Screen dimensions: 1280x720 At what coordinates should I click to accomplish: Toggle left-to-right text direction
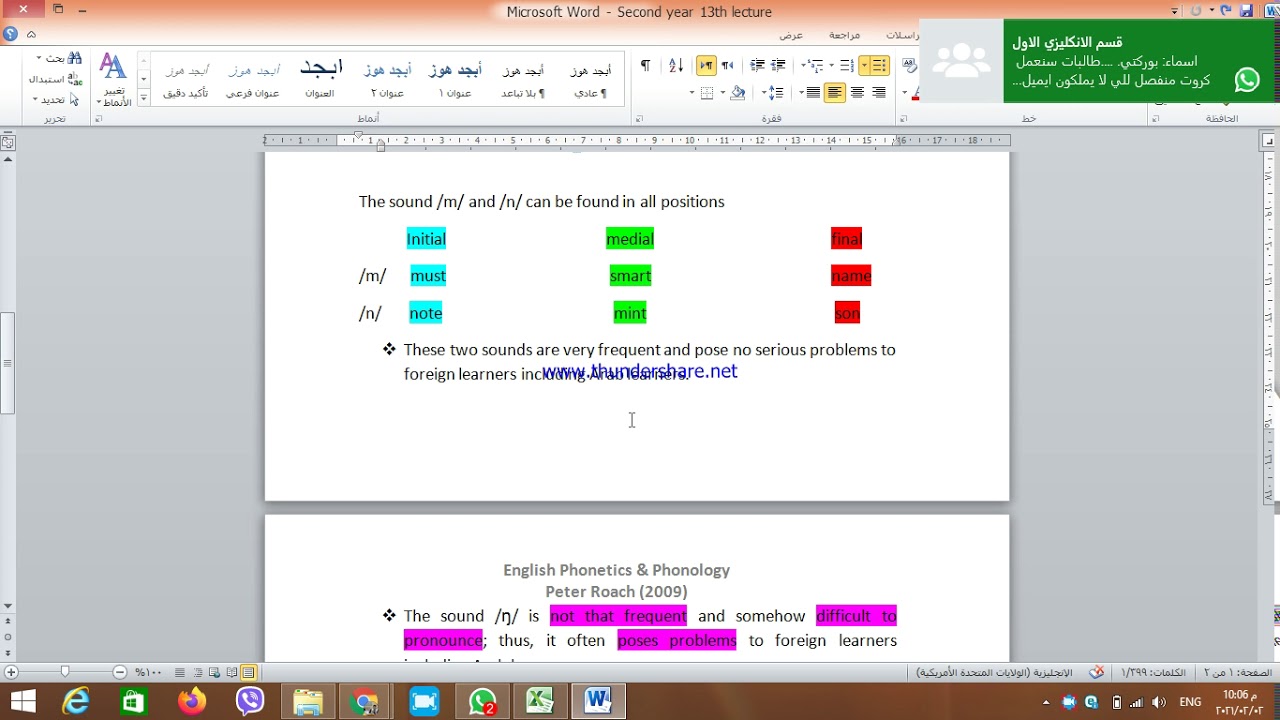coord(706,65)
